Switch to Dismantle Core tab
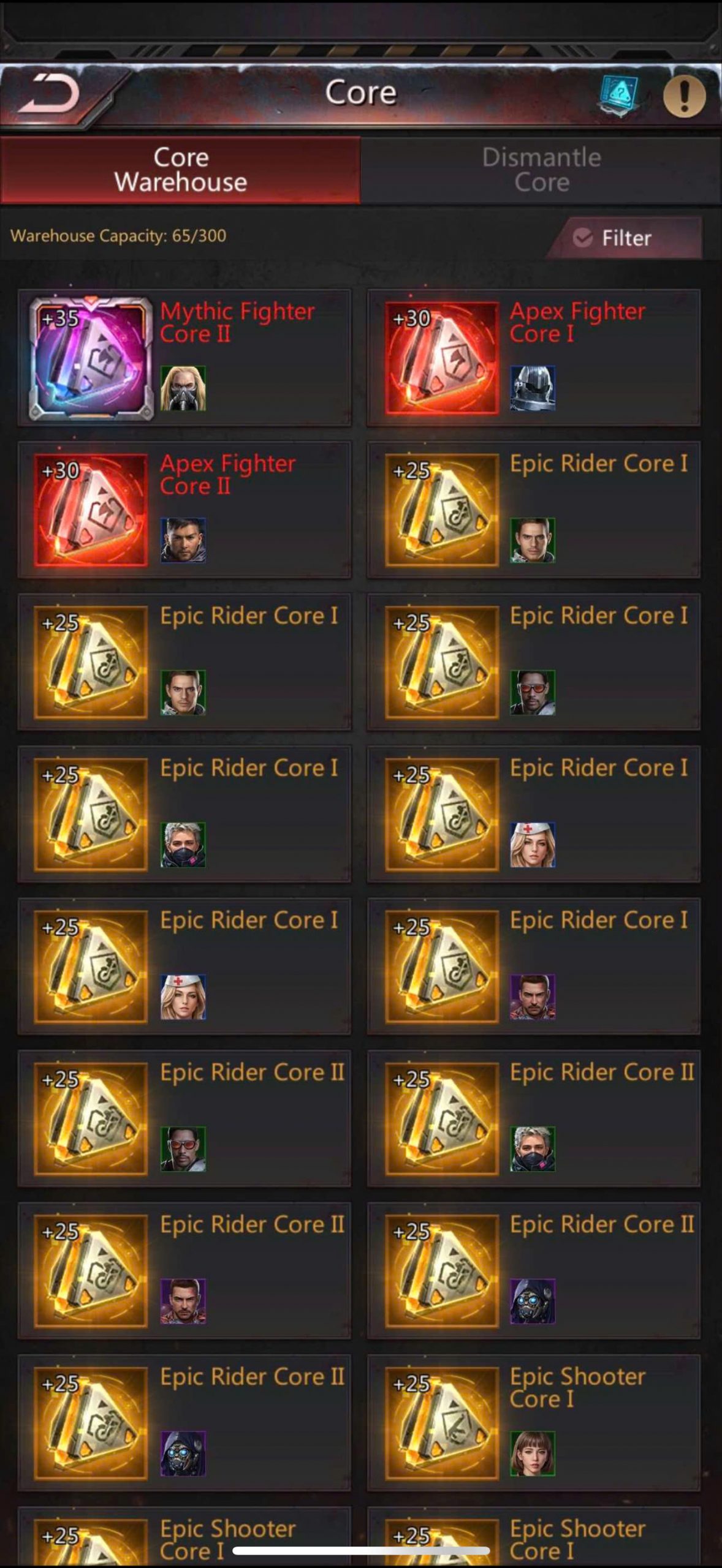Viewport: 722px width, 1568px height. (541, 170)
